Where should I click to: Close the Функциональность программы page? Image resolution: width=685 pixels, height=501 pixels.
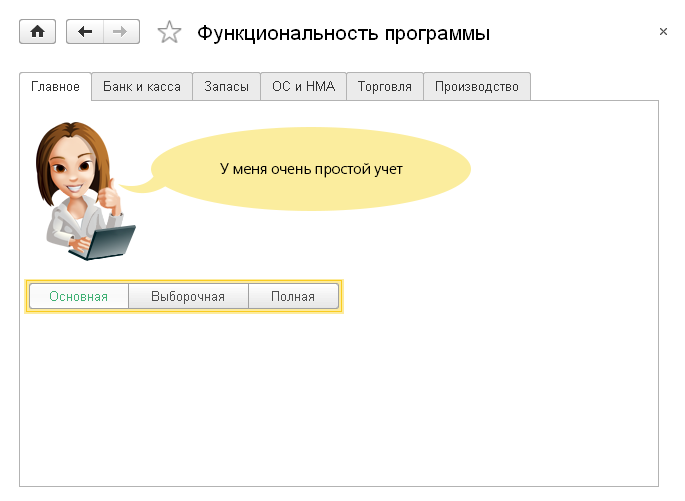[x=663, y=32]
